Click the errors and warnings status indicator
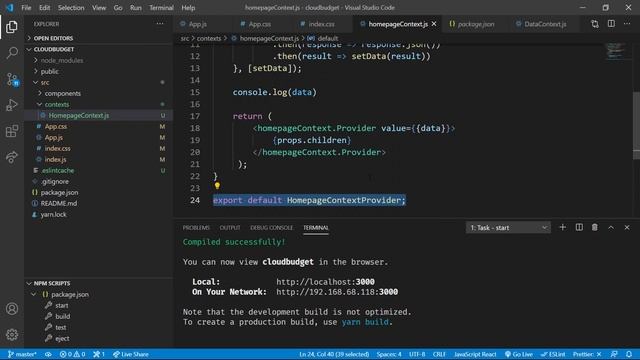 72,354
